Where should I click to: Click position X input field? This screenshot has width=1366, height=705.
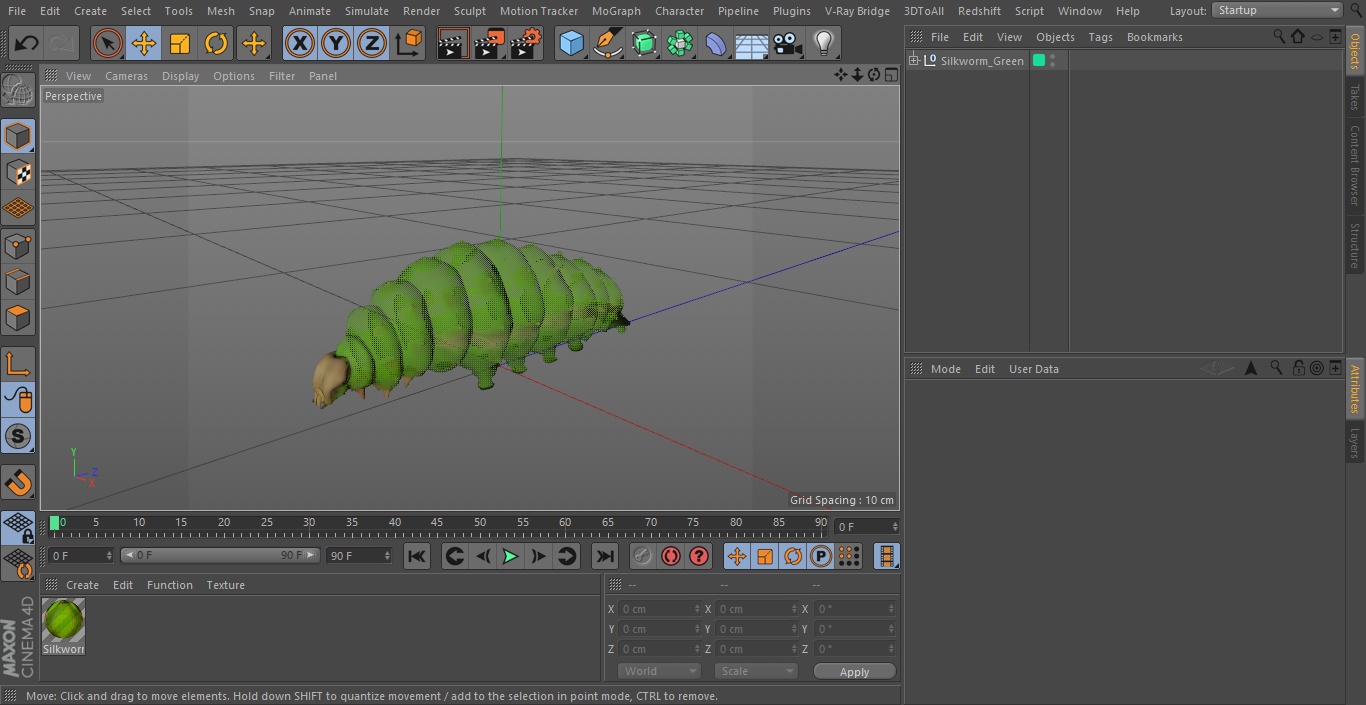pos(659,609)
